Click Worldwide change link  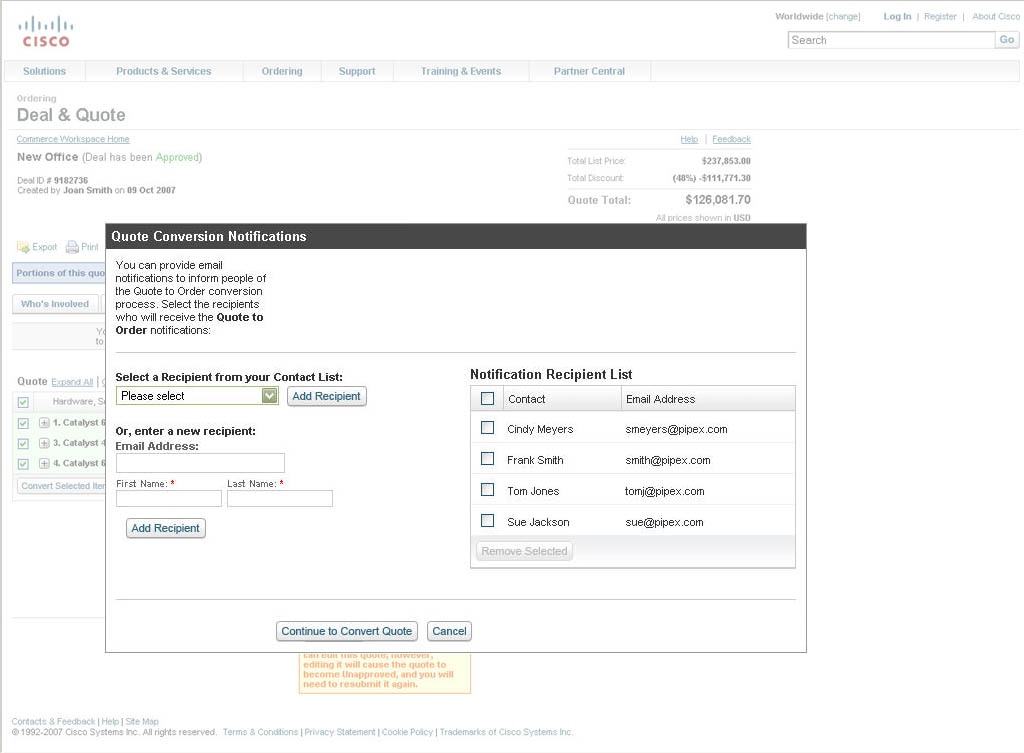tap(843, 16)
